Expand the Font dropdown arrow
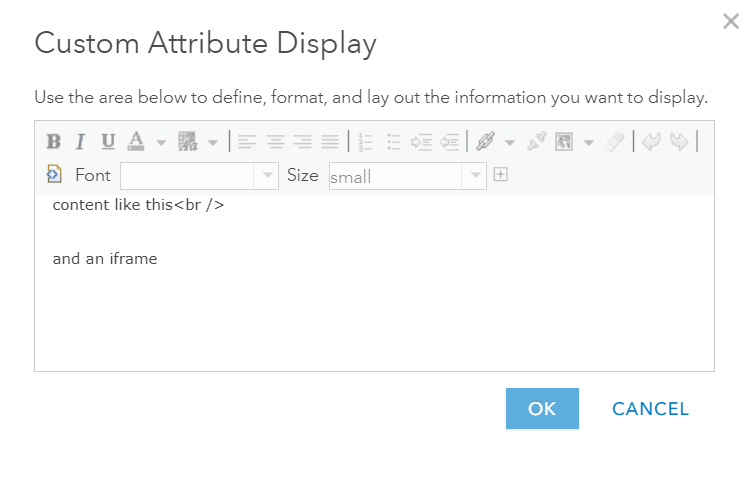The image size is (753, 478). coord(267,176)
